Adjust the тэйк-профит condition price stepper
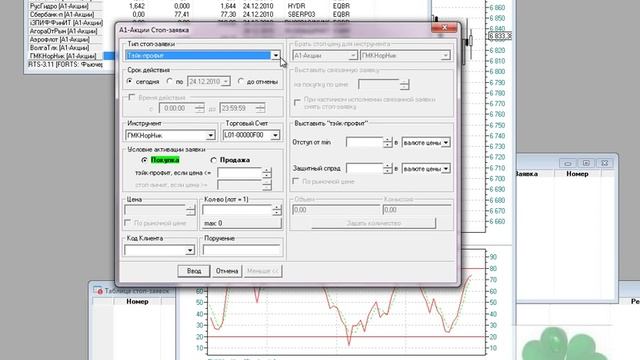640x360 pixels. 267,173
